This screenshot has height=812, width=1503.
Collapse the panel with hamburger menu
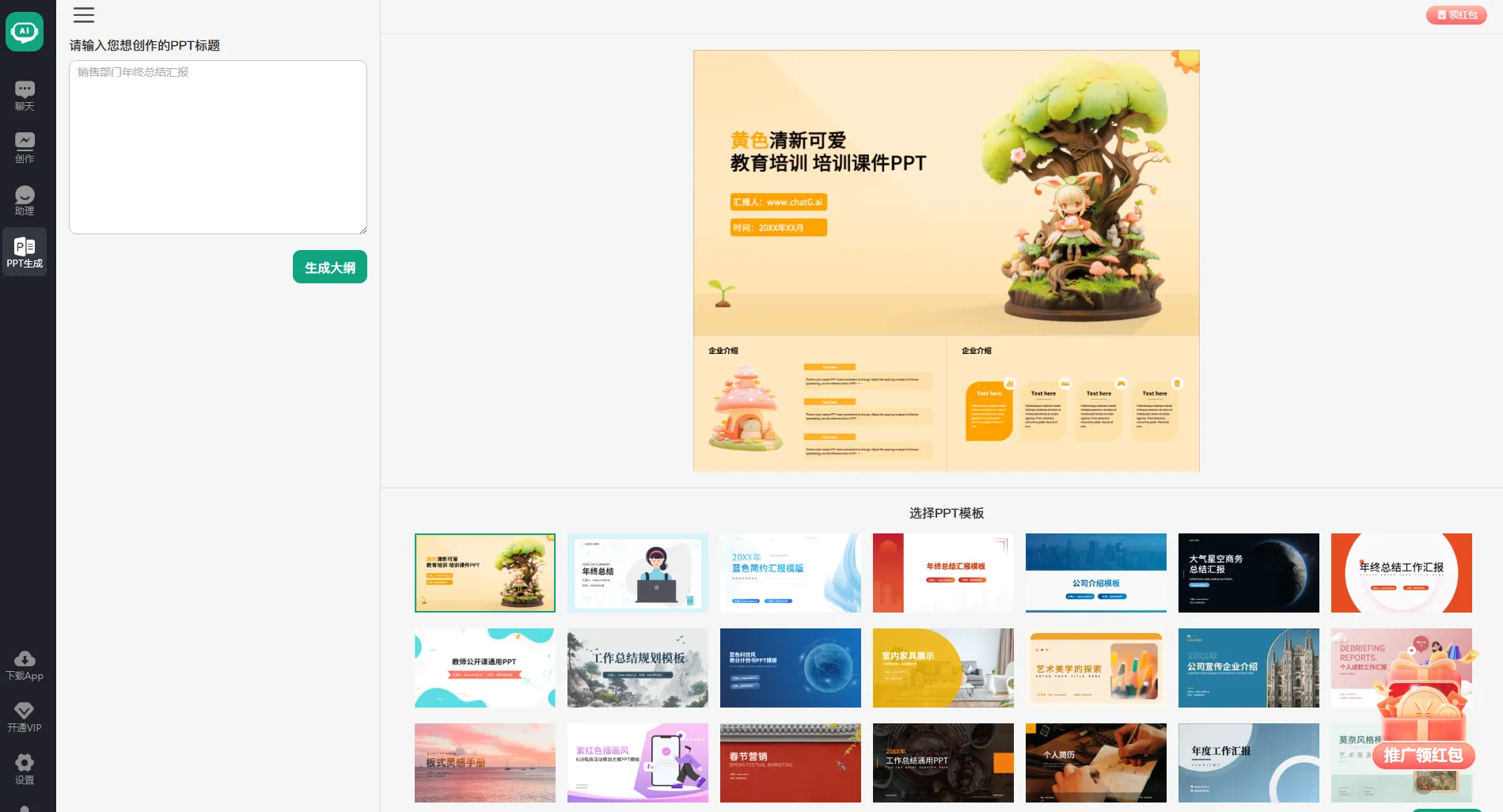pos(84,15)
